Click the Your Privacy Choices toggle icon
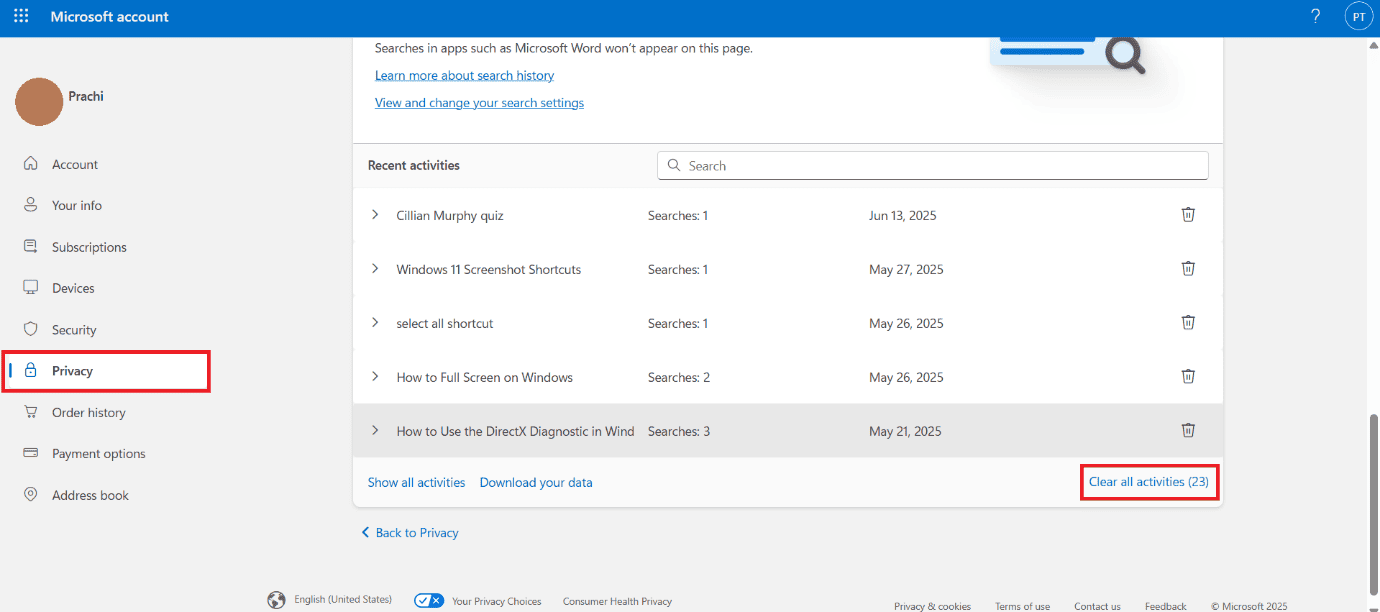 [x=429, y=601]
